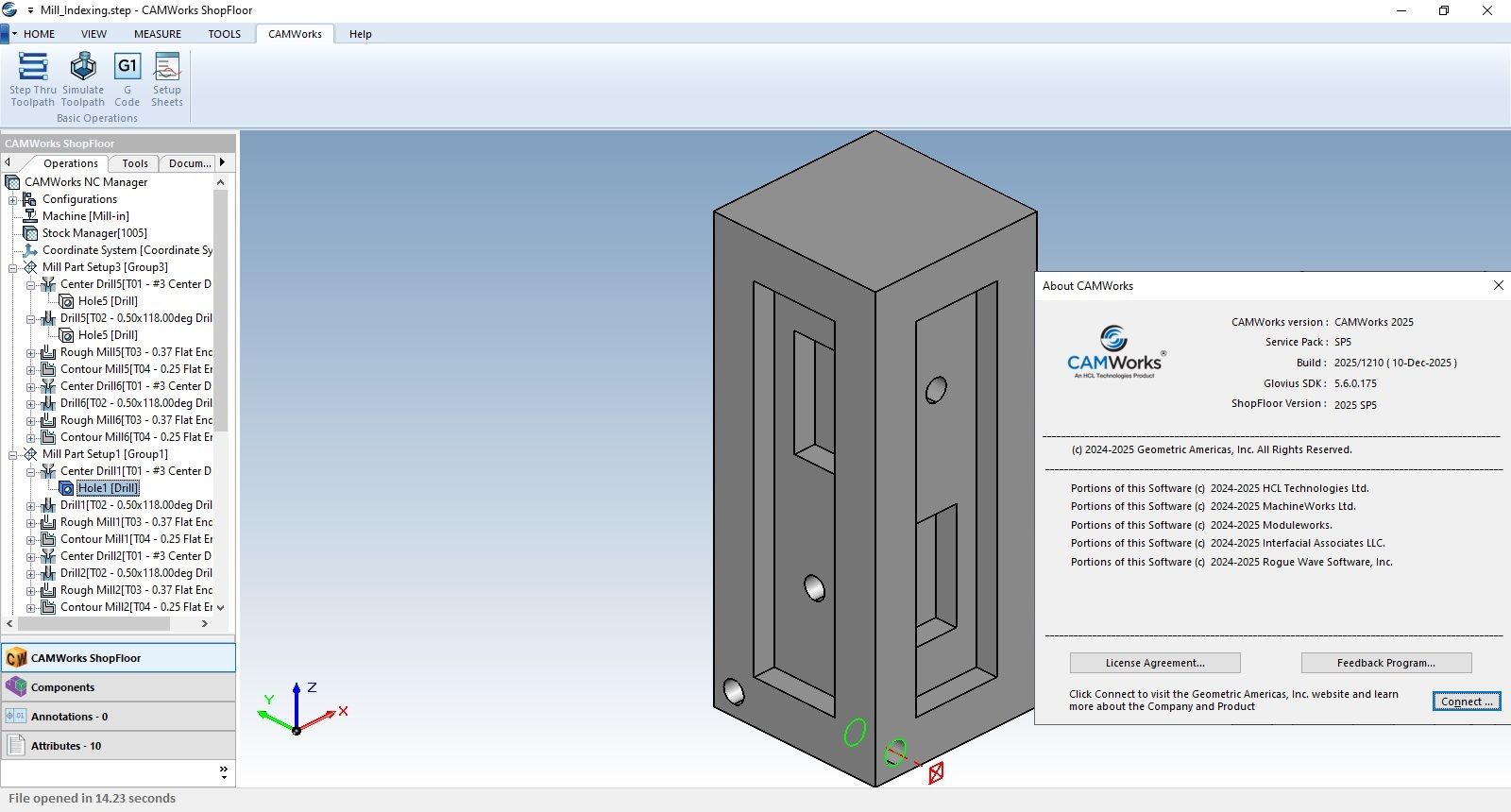This screenshot has width=1511, height=812.
Task: Expand the Rough Mill6 operation
Action: click(x=30, y=420)
